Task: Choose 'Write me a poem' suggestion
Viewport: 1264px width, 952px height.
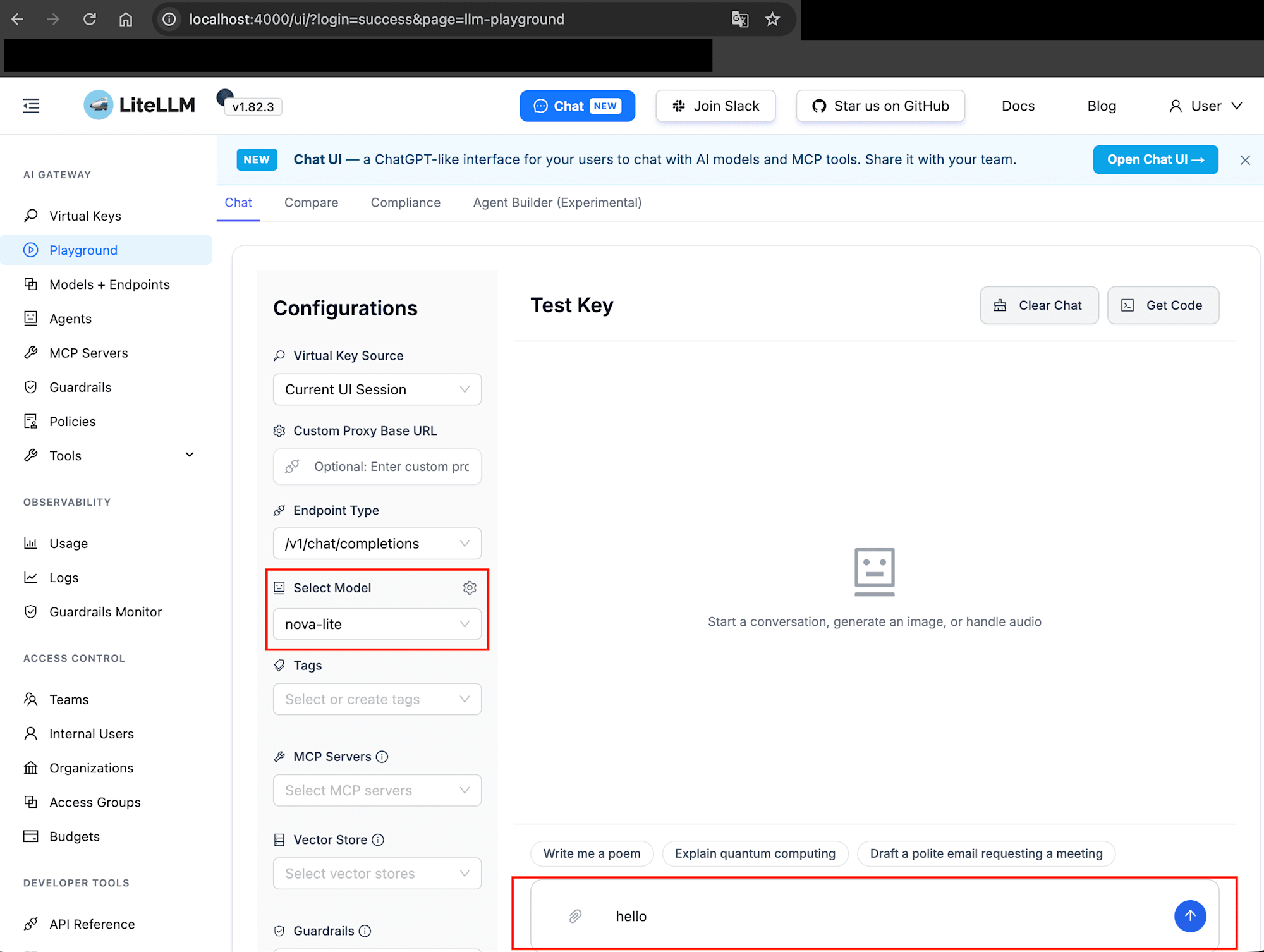Action: coord(592,853)
